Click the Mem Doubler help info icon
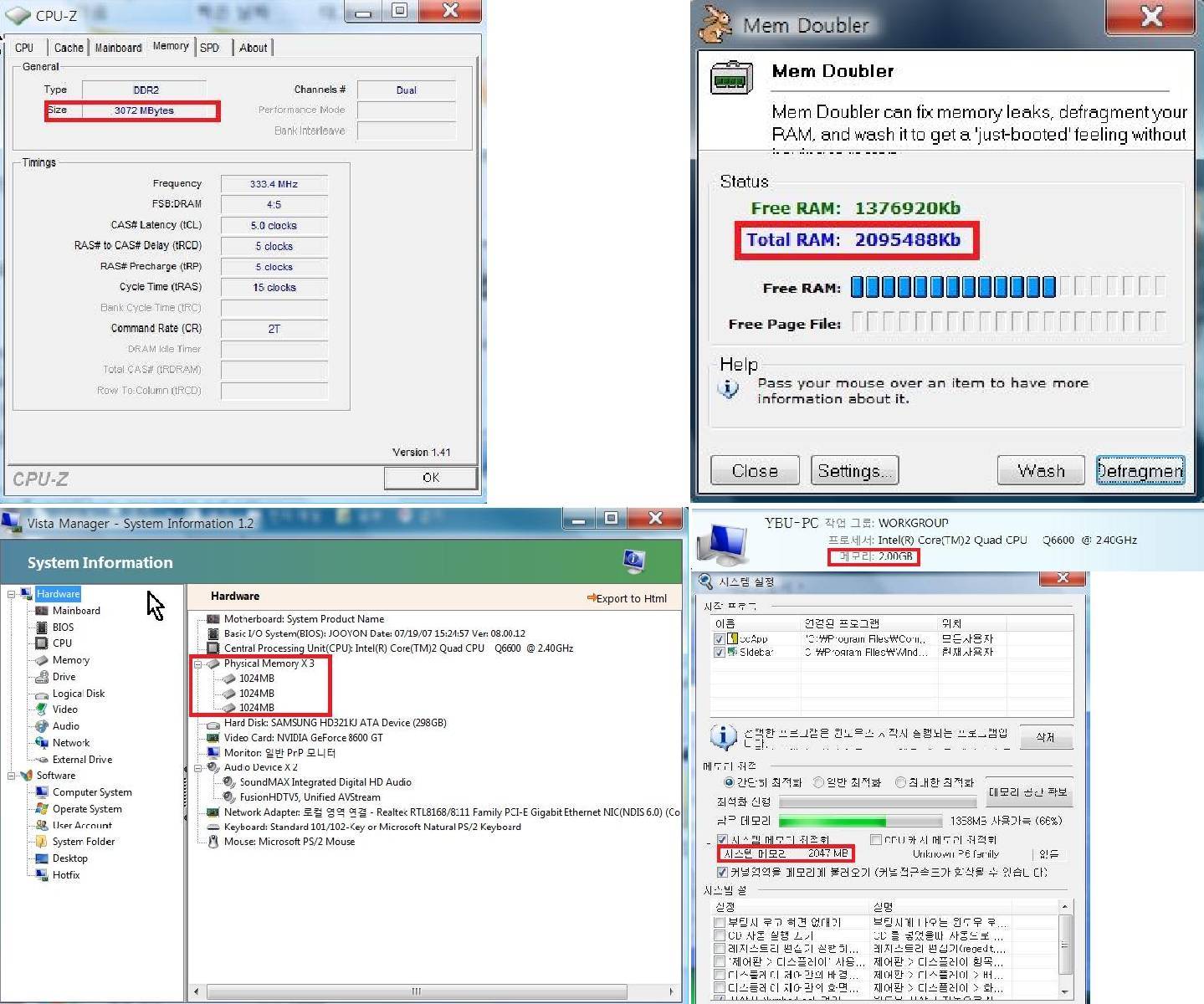Screen dimensions: 1204x1004 pos(728,389)
